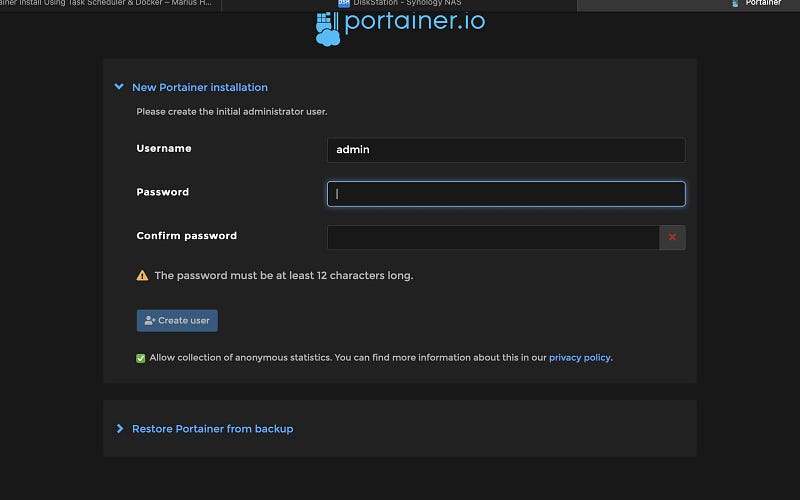Screen dimensions: 800x500
Task: Click the Confirm password label
Action: point(187,236)
